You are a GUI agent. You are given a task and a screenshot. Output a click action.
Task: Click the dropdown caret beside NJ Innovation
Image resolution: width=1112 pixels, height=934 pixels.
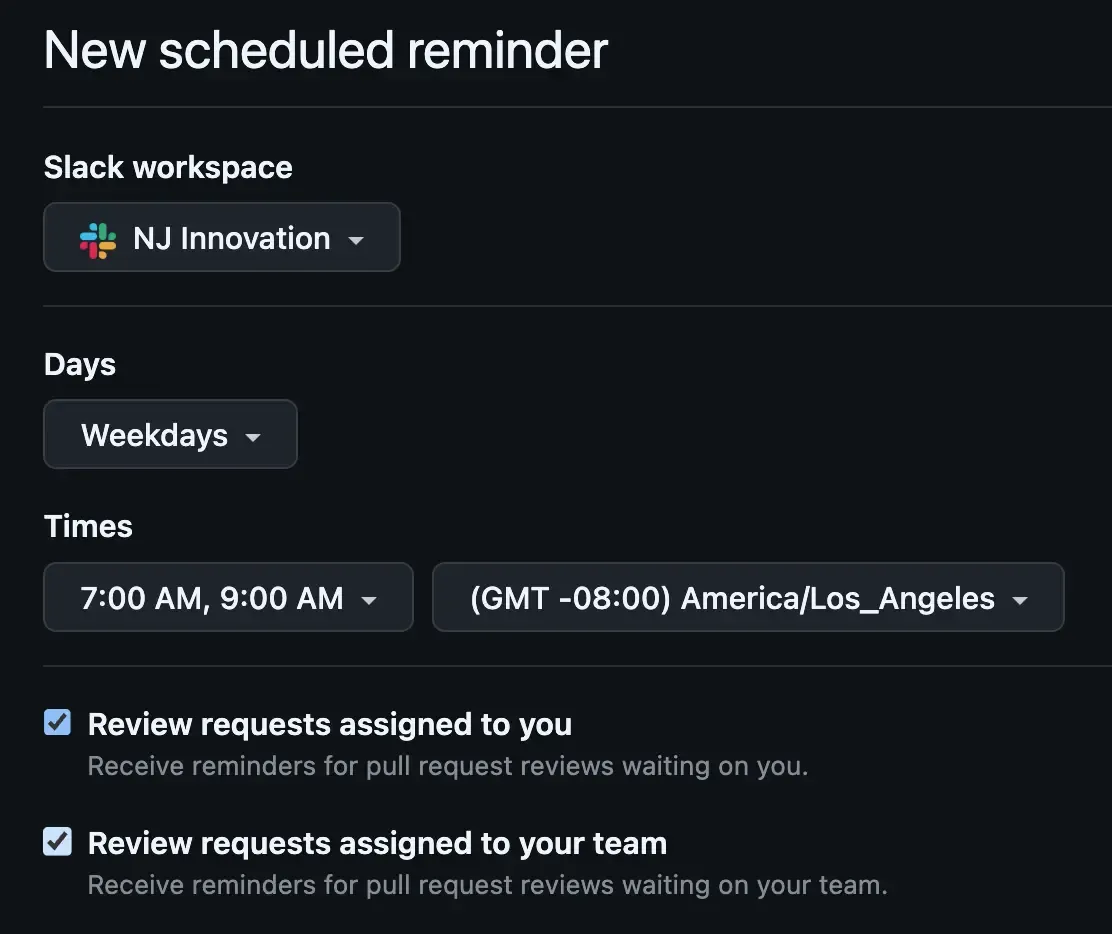(x=357, y=238)
